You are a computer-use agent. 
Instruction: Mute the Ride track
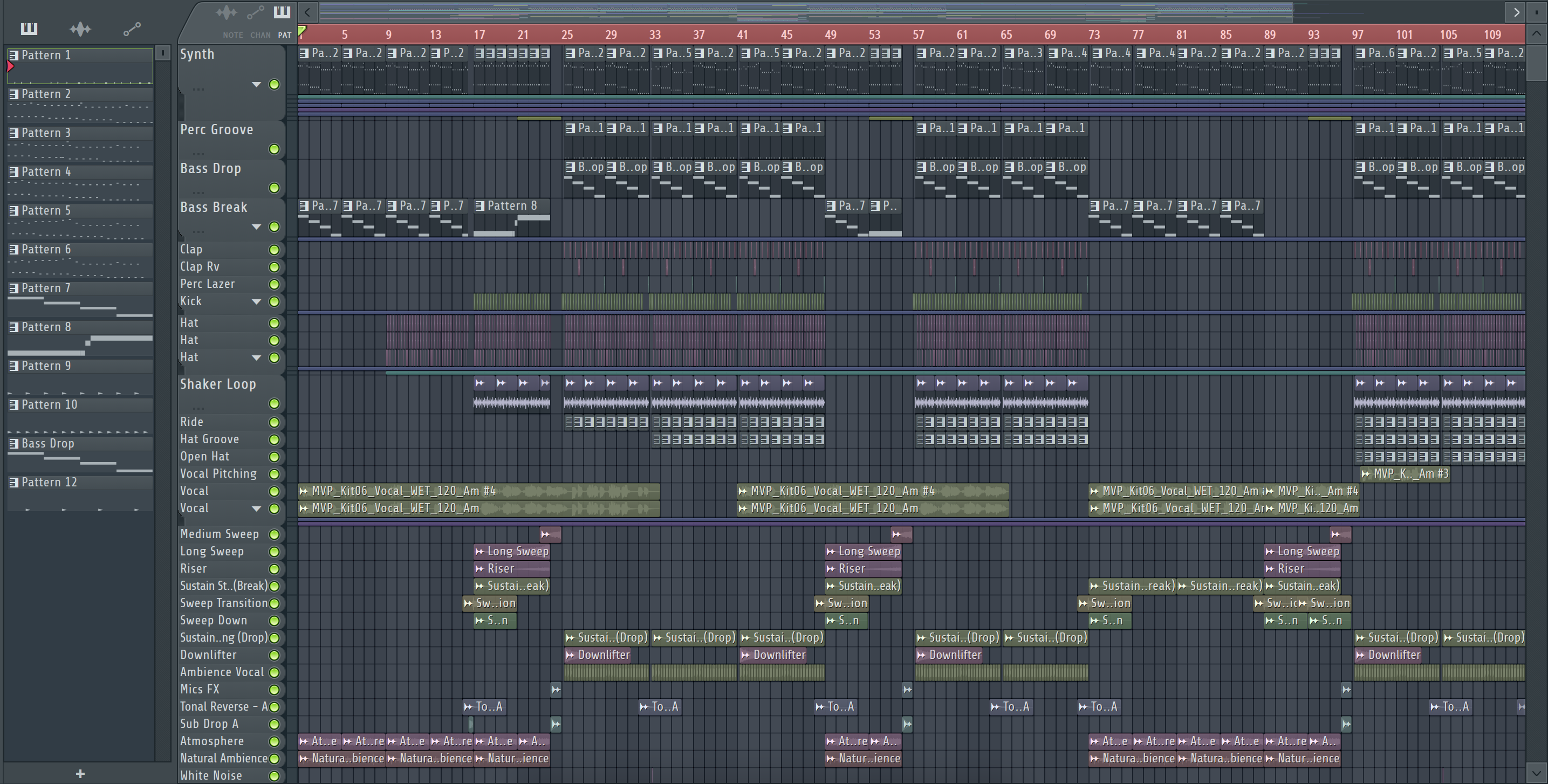[274, 422]
